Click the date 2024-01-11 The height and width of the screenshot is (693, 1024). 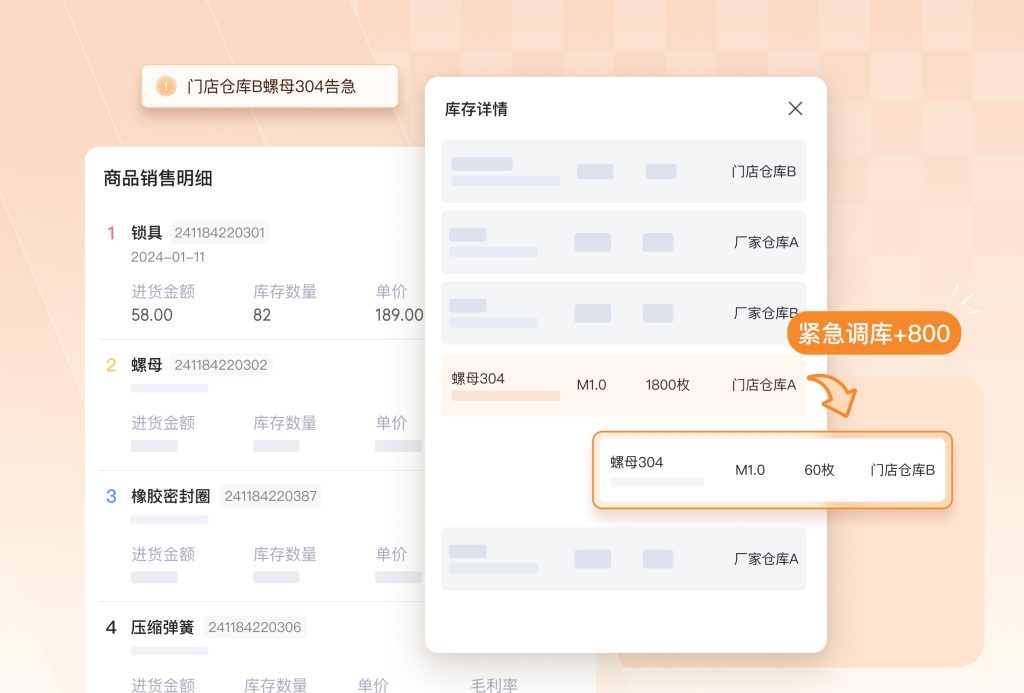click(x=168, y=257)
